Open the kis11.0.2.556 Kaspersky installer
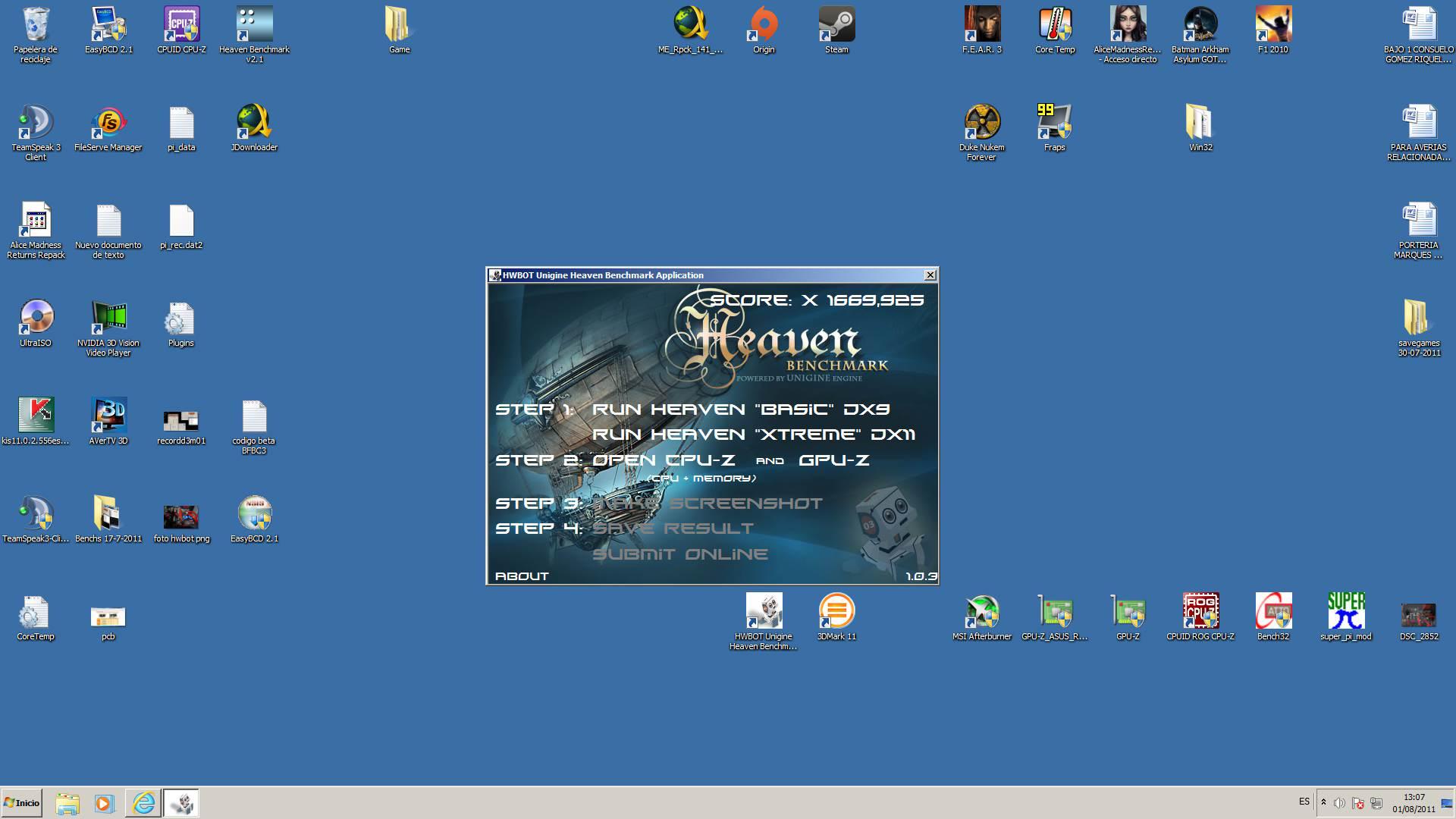1456x819 pixels. pyautogui.click(x=36, y=422)
